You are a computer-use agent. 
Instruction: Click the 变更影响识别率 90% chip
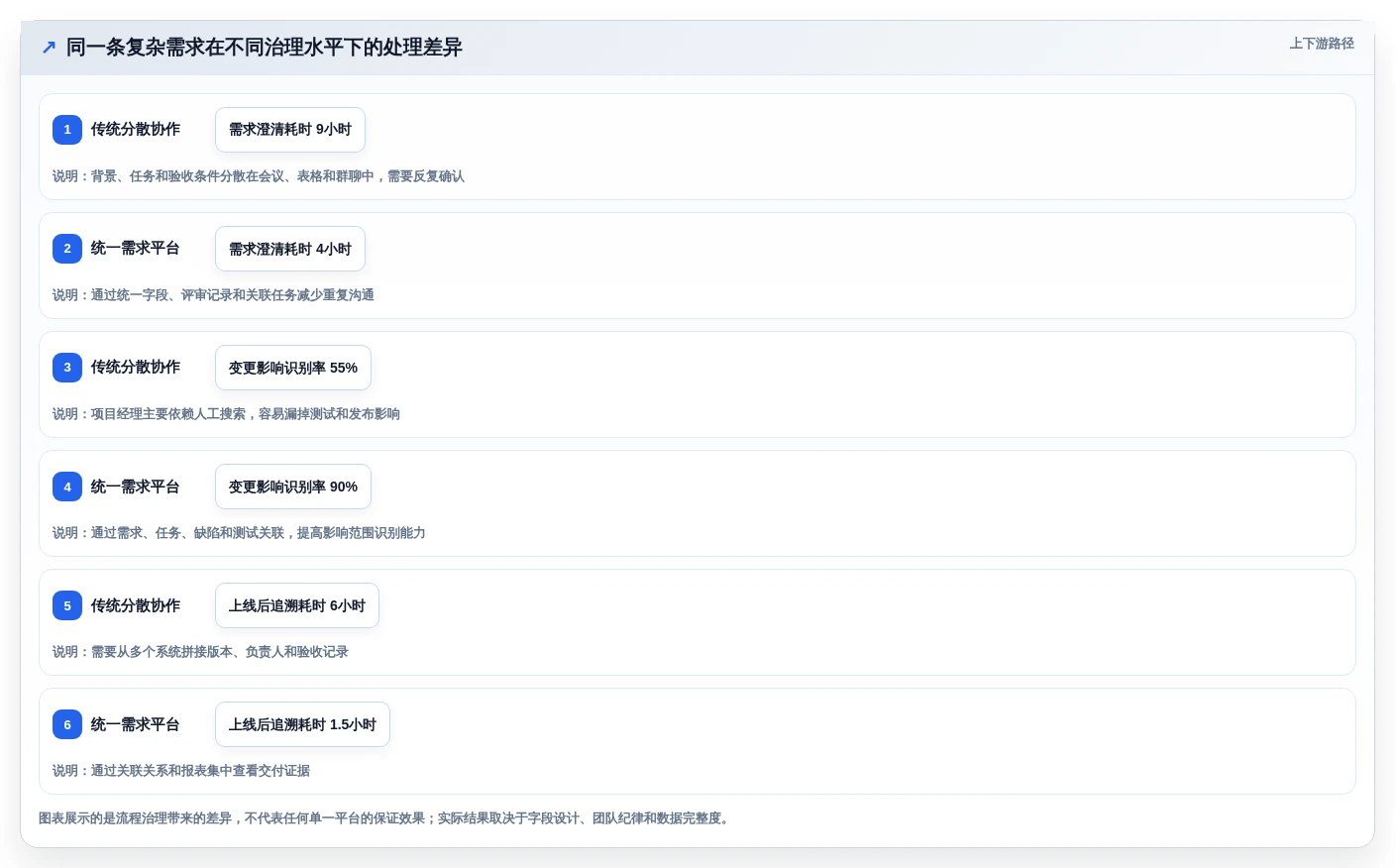(293, 487)
